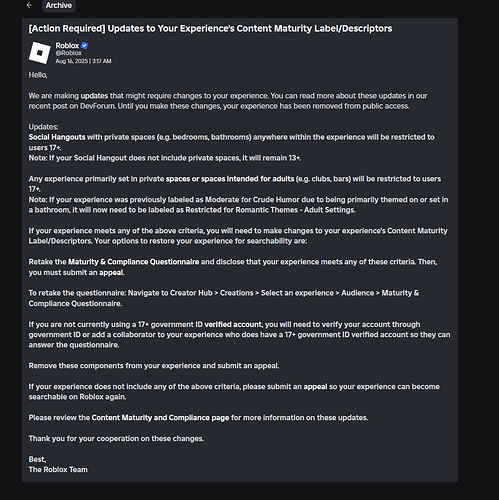
Task: Click the 'Thank you for your cooperation' line
Action: click(x=116, y=439)
